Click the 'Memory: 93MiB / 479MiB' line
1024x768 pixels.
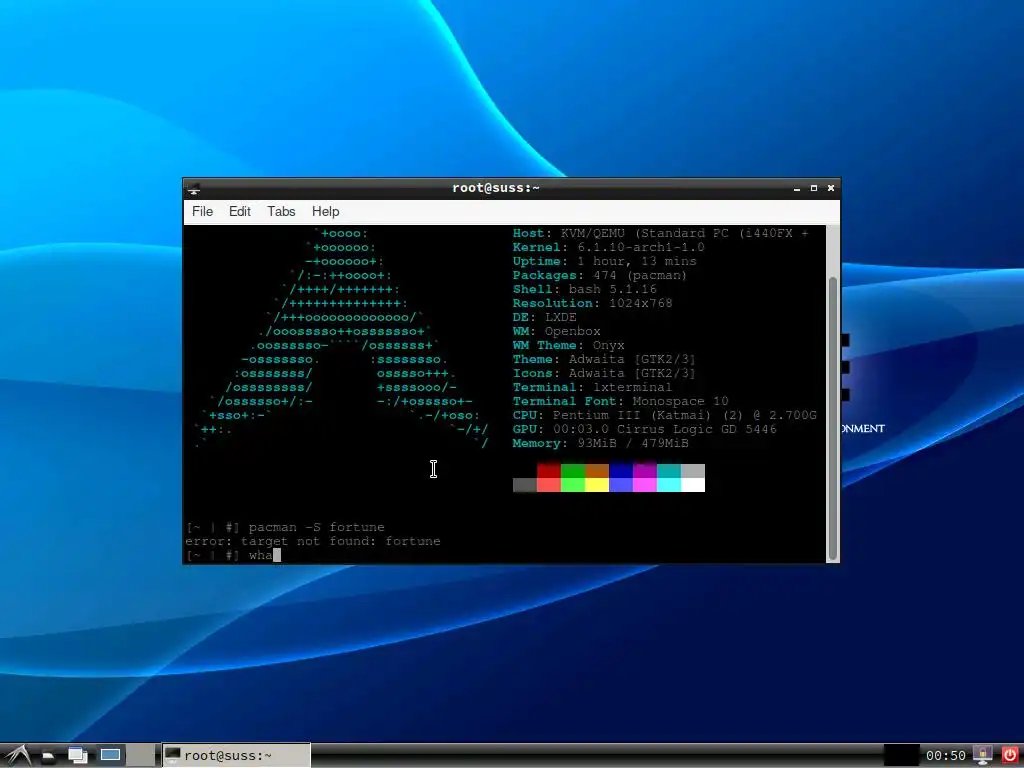click(x=600, y=443)
